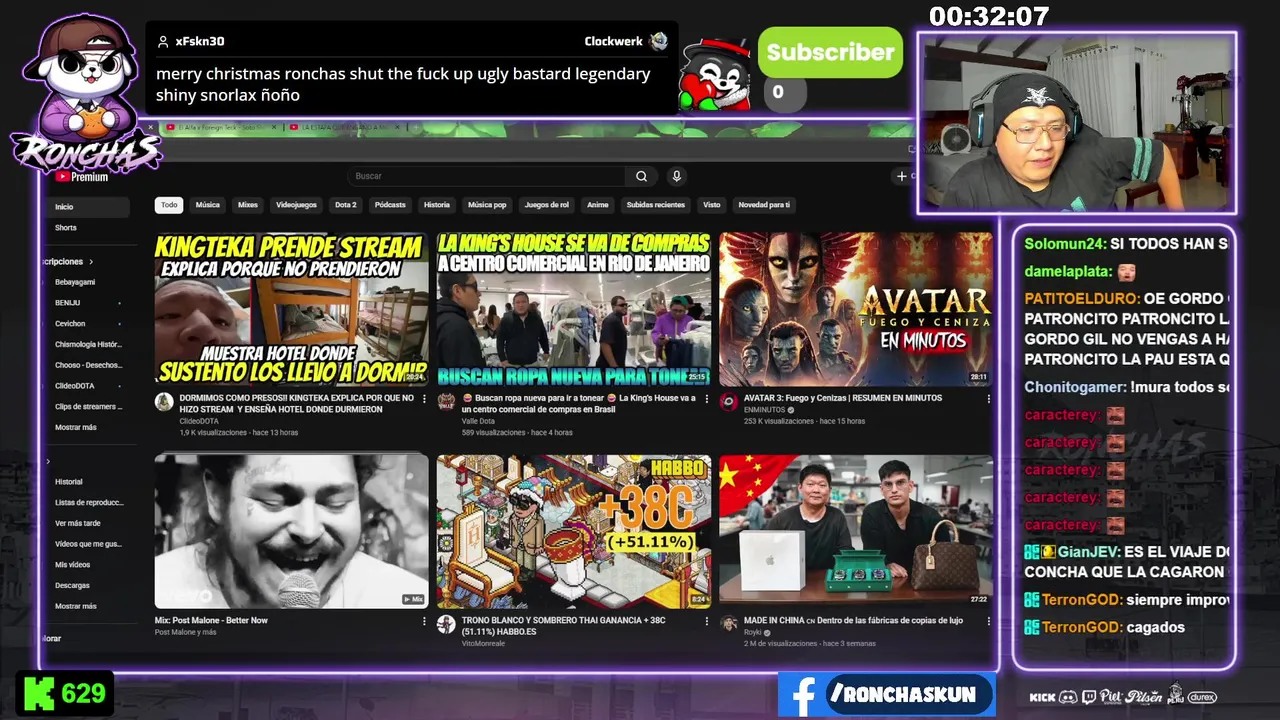Start voice search with the microphone icon
The height and width of the screenshot is (720, 1280).
[x=676, y=176]
